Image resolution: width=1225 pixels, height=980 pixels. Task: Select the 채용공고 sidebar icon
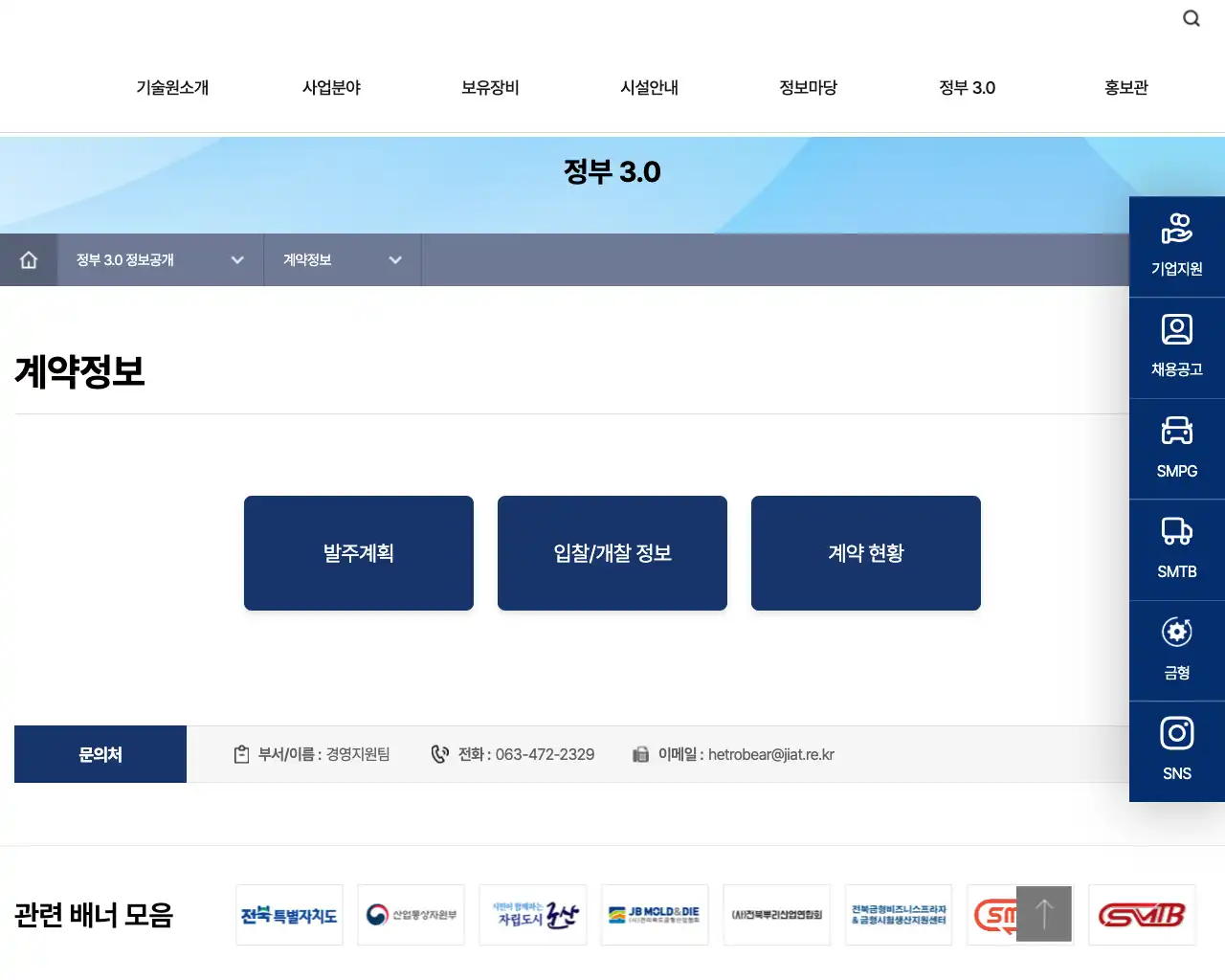click(x=1176, y=345)
